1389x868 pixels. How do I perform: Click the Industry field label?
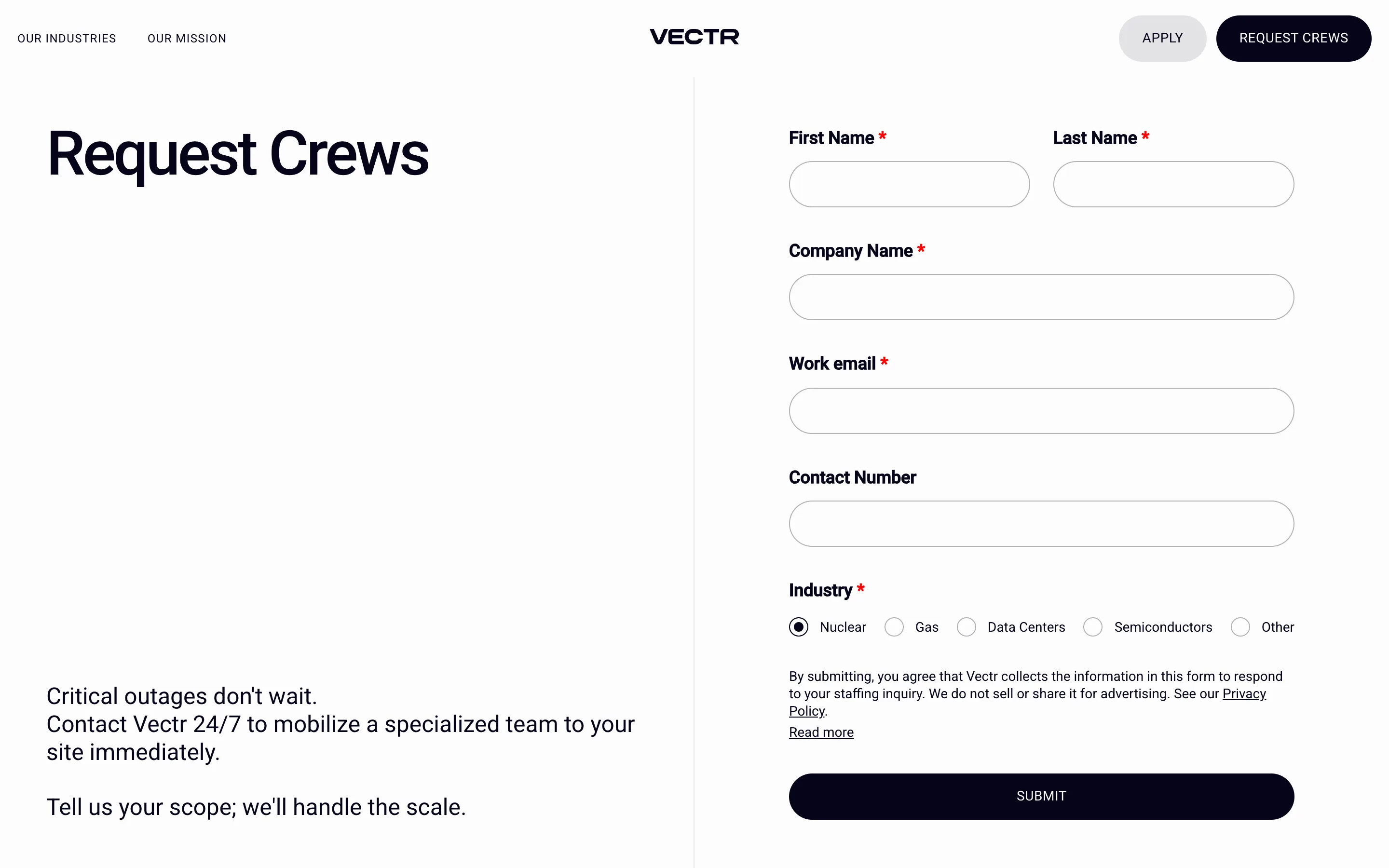(820, 590)
